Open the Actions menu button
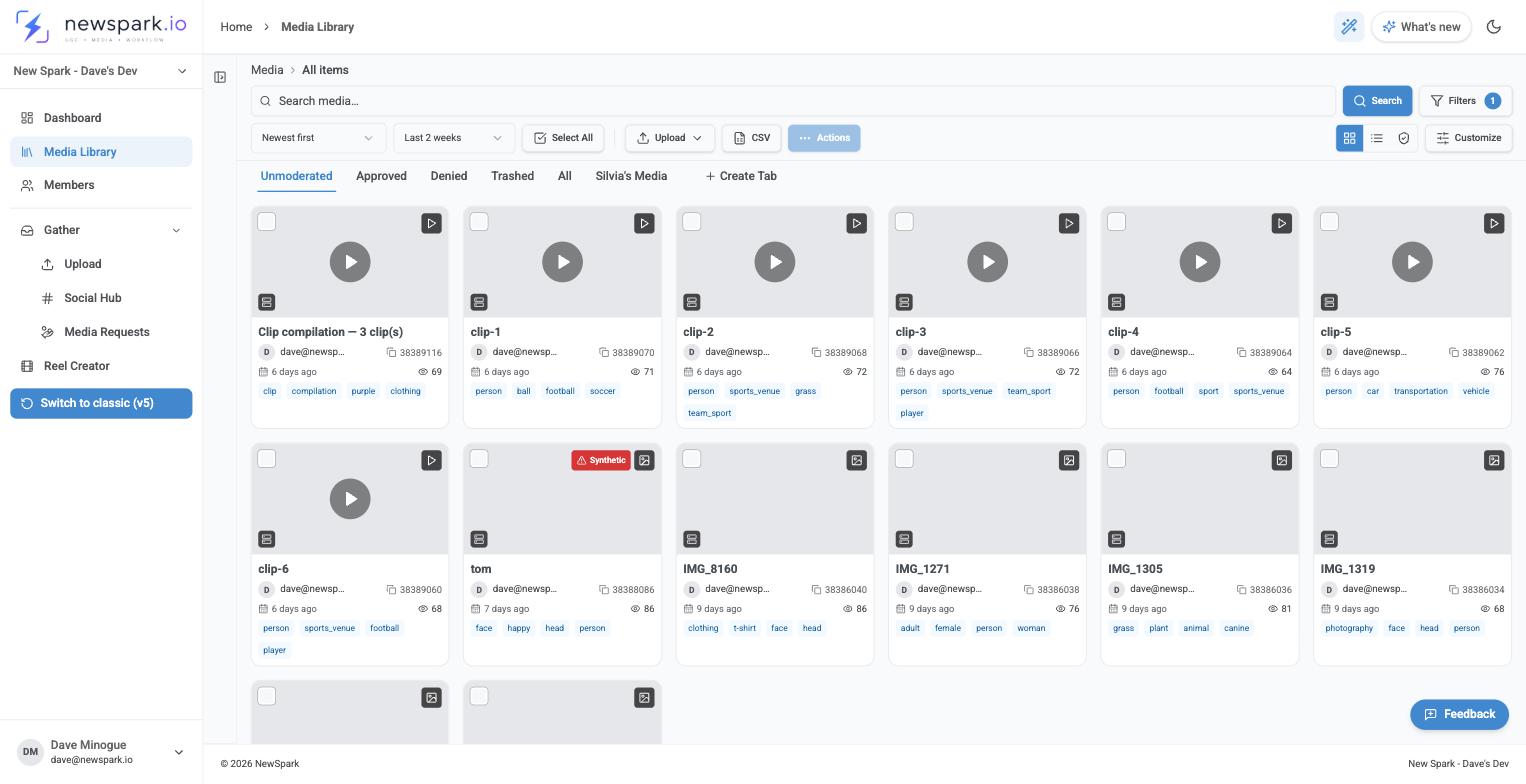Image resolution: width=1526 pixels, height=784 pixels. [x=824, y=138]
